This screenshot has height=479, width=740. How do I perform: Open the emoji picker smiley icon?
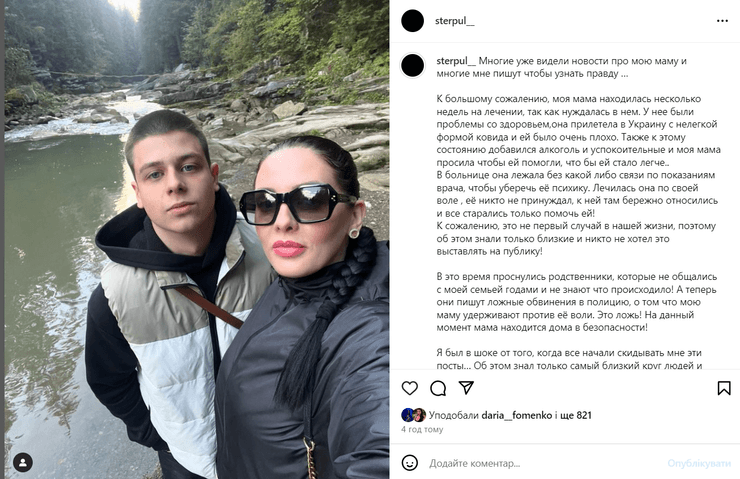[x=410, y=463]
